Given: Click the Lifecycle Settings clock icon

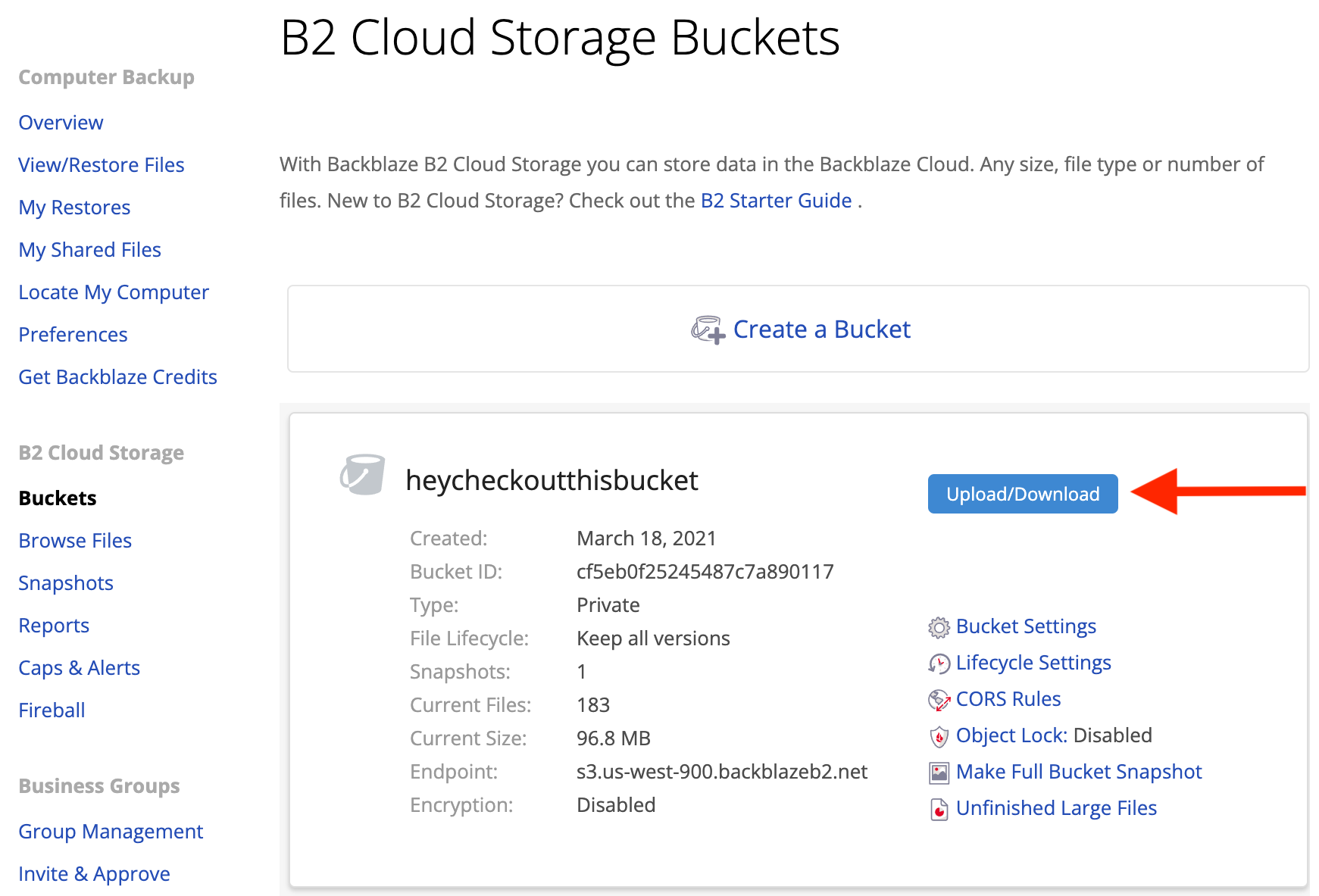Looking at the screenshot, I should pyautogui.click(x=939, y=663).
